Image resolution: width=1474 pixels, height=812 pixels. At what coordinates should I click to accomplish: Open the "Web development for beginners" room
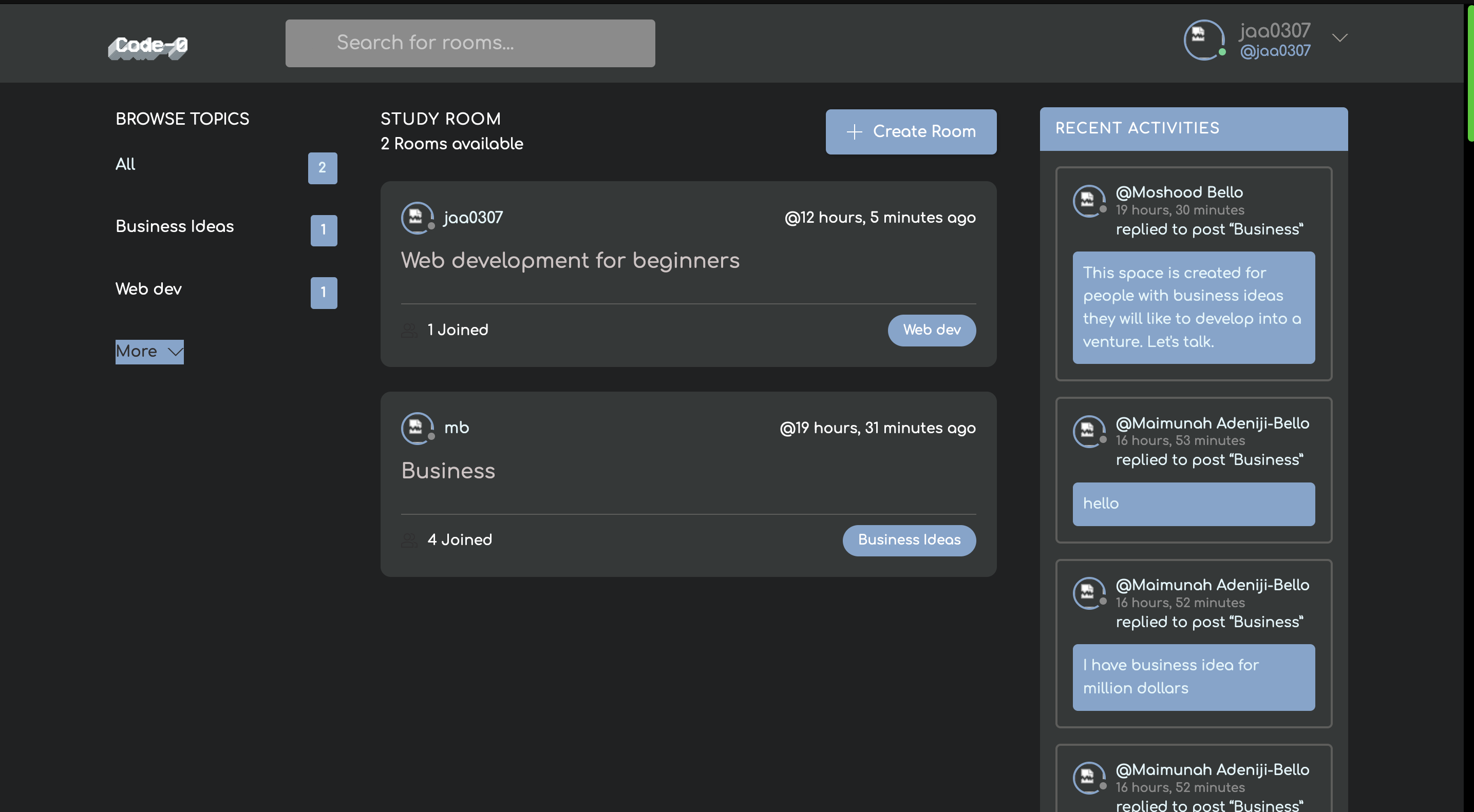click(x=570, y=261)
